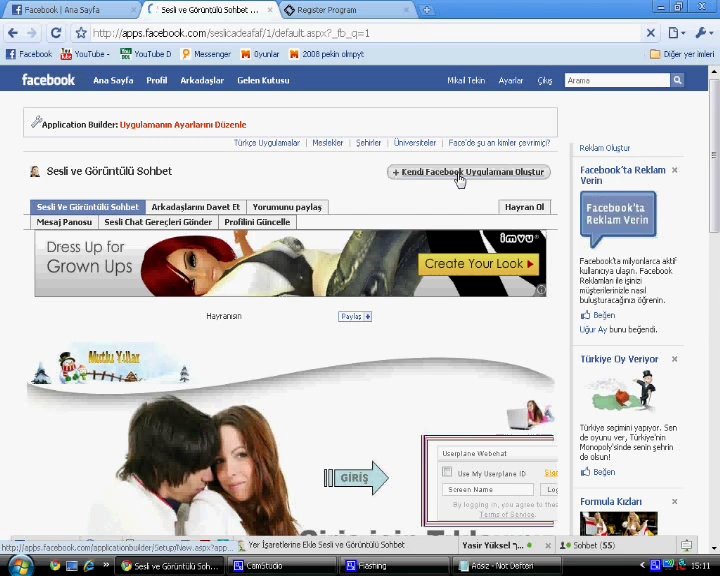Open the Meslekler link
Image resolution: width=720 pixels, height=576 pixels.
(327, 143)
